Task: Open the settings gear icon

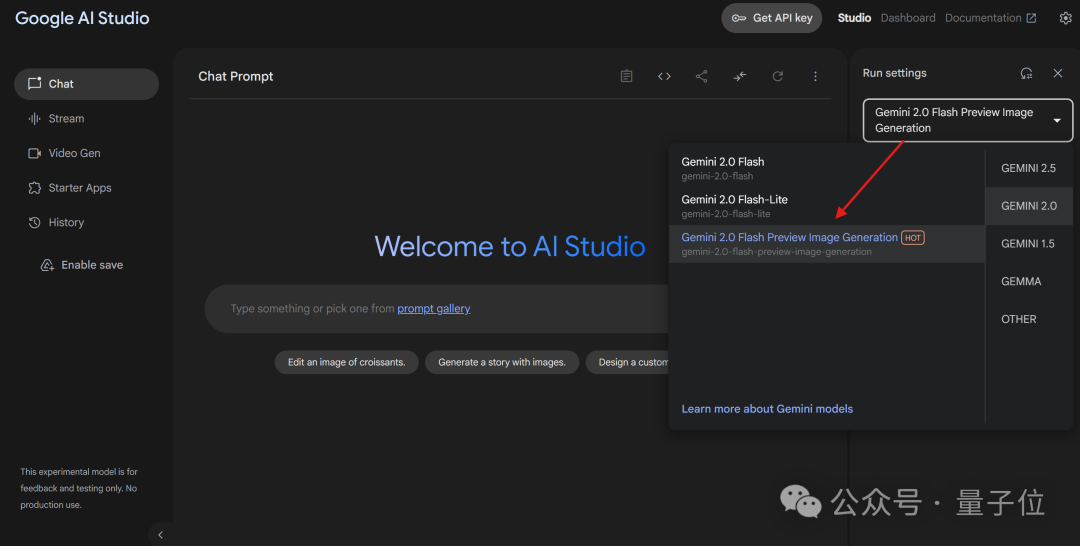Action: point(1065,18)
